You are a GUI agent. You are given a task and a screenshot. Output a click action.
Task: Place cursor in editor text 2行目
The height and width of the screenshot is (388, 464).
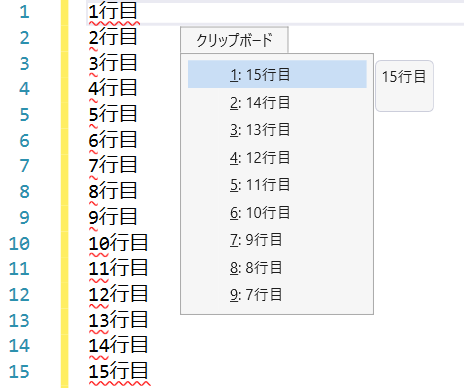point(113,37)
